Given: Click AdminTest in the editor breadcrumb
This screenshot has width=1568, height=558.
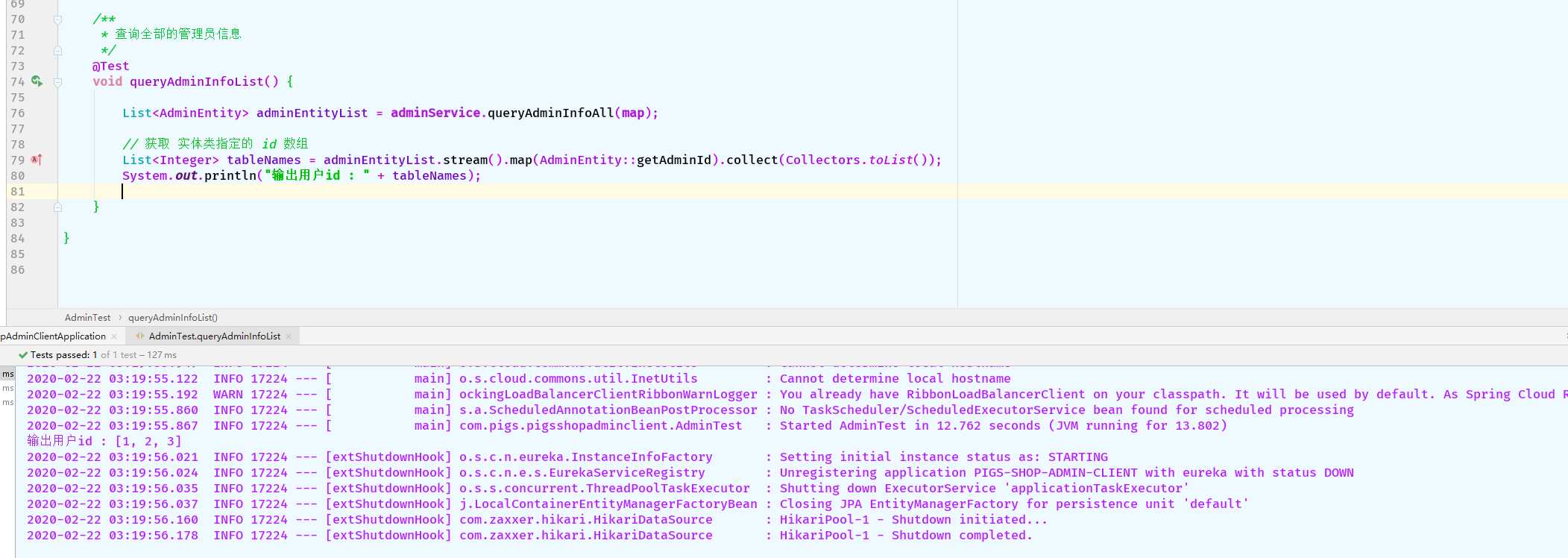Looking at the screenshot, I should (x=87, y=318).
